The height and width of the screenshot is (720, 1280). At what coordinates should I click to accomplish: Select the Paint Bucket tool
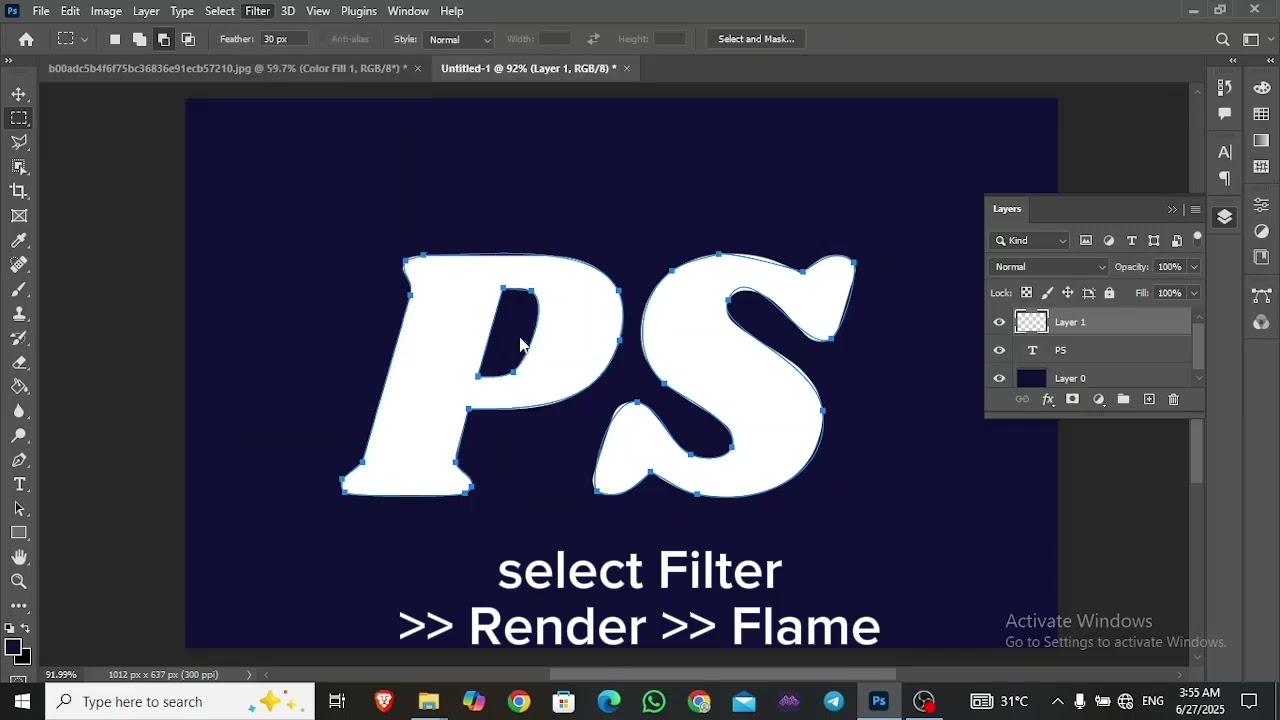pyautogui.click(x=19, y=387)
